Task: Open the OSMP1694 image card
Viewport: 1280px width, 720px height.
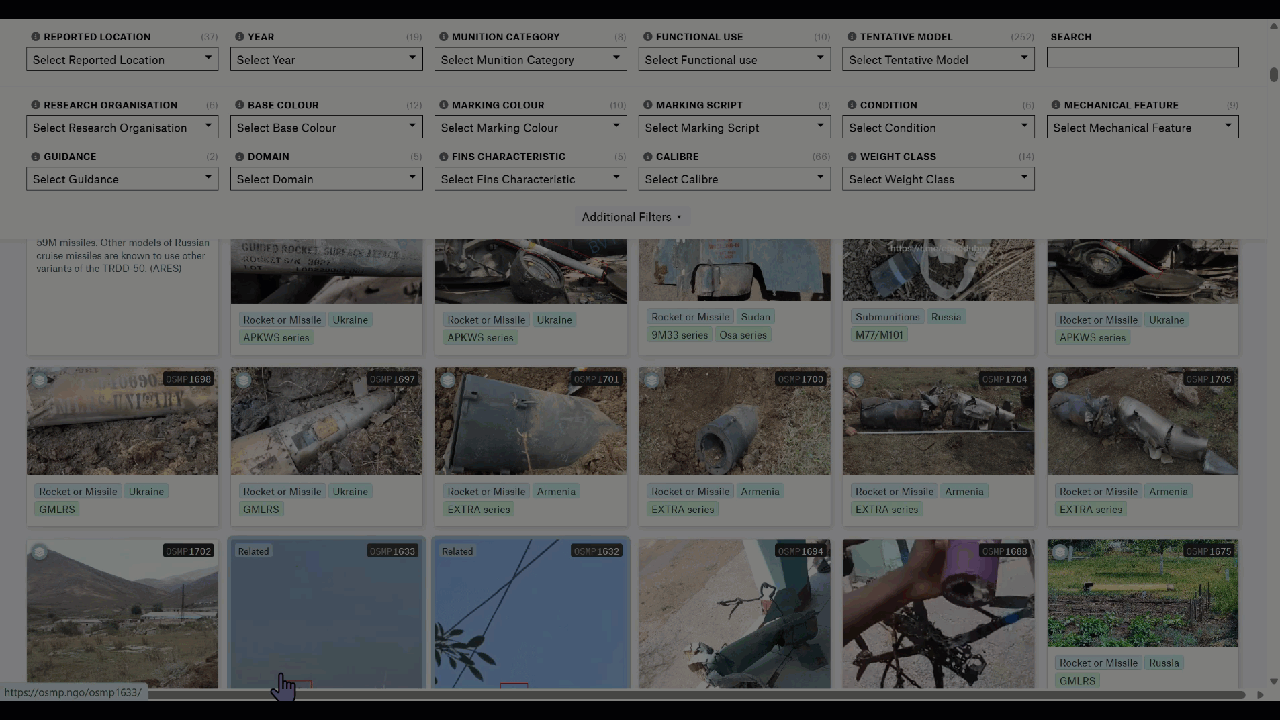Action: coord(734,613)
